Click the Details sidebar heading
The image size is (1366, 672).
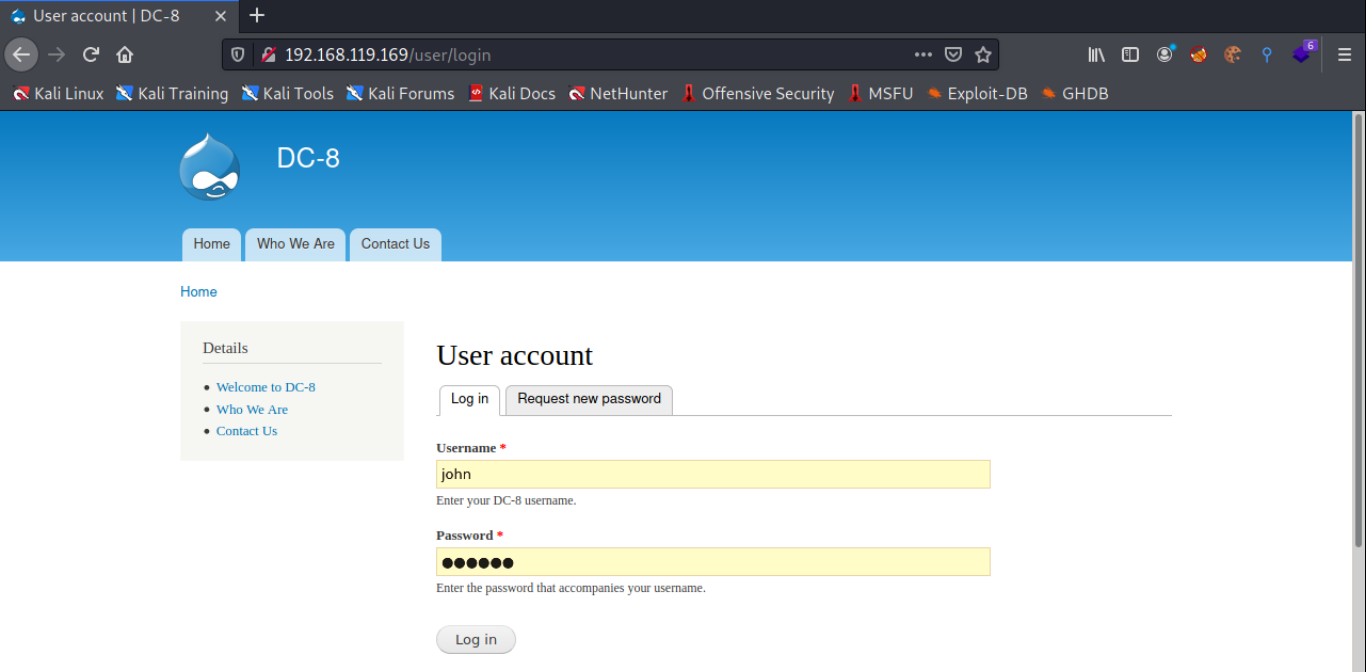(x=225, y=348)
